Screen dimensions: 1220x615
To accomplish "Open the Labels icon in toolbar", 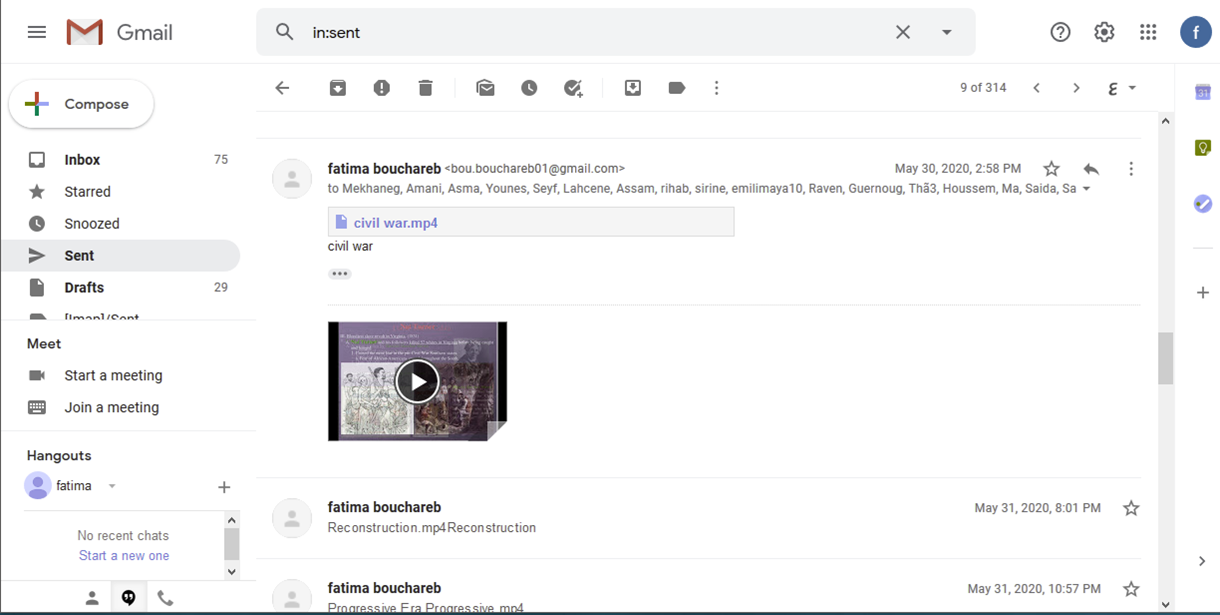I will [x=677, y=88].
